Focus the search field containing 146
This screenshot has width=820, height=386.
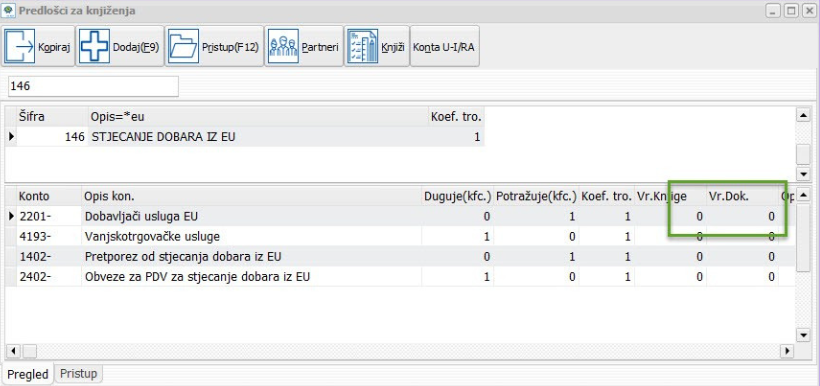click(93, 86)
